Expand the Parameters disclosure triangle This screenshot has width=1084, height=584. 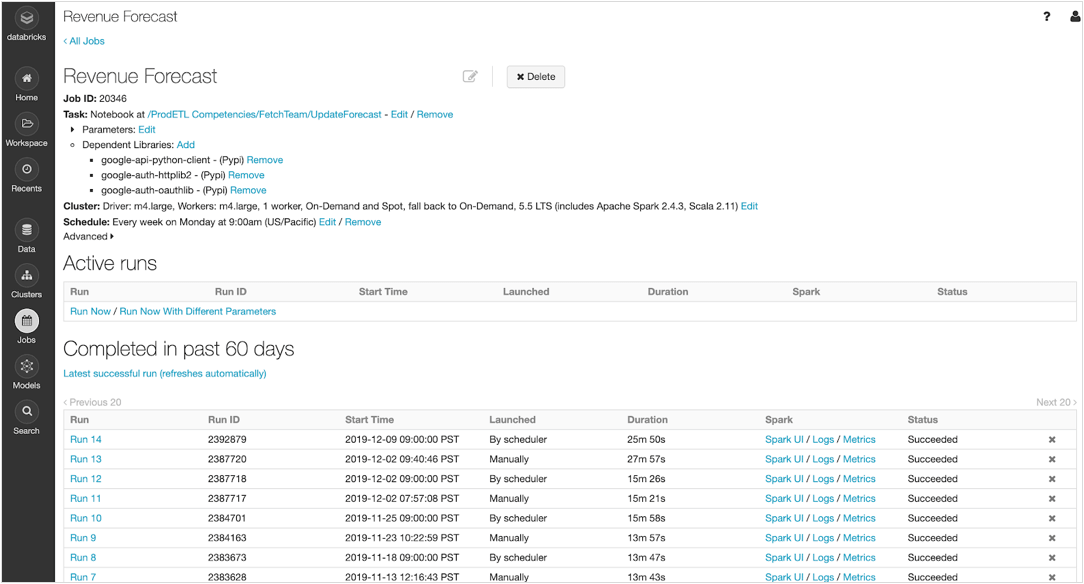coord(72,130)
